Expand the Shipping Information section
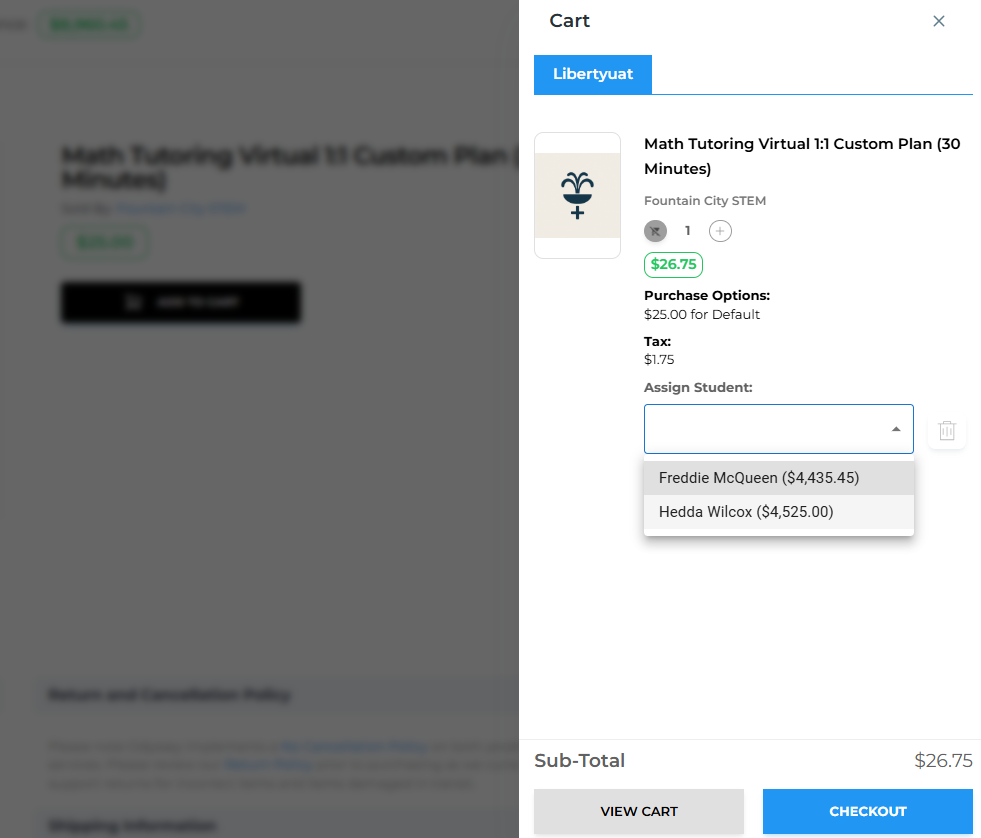The image size is (981, 838). tap(133, 826)
